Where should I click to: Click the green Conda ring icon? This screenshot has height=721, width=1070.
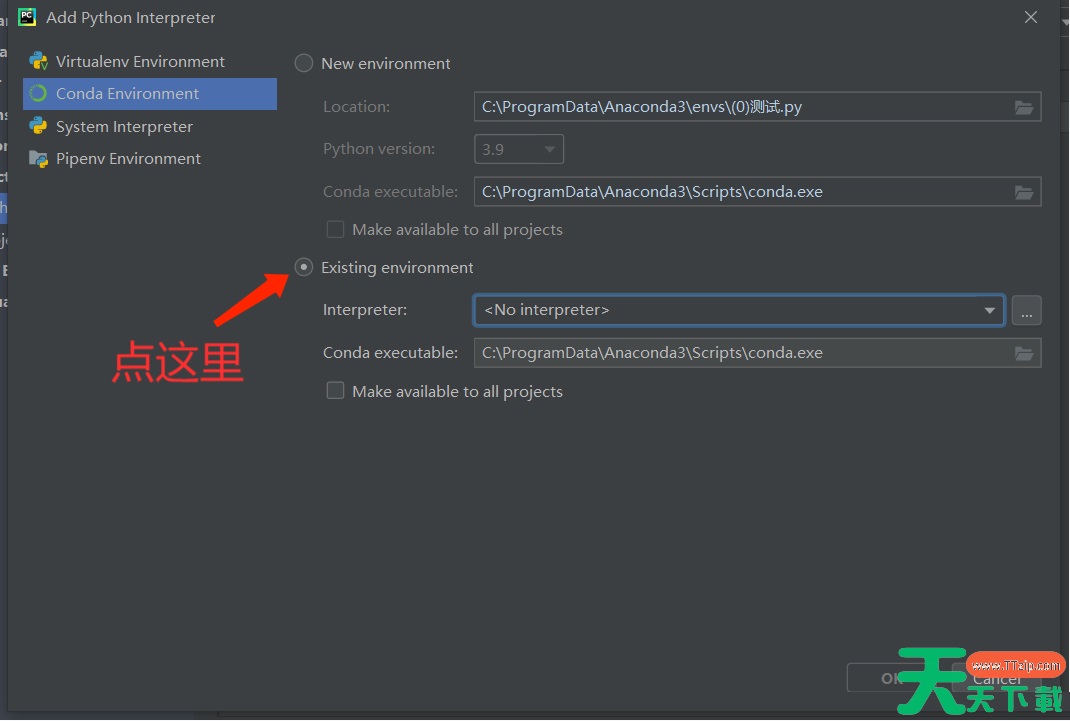coord(38,93)
